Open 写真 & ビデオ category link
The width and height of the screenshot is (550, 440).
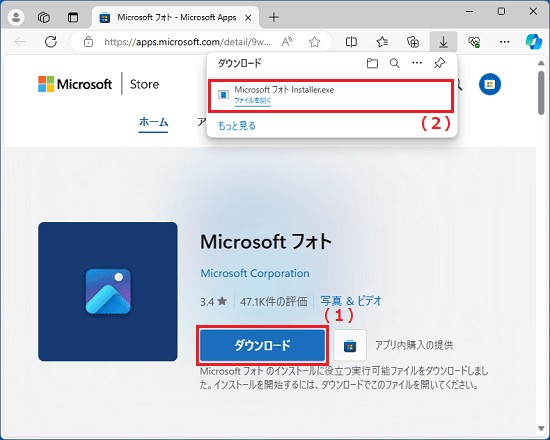coord(351,301)
